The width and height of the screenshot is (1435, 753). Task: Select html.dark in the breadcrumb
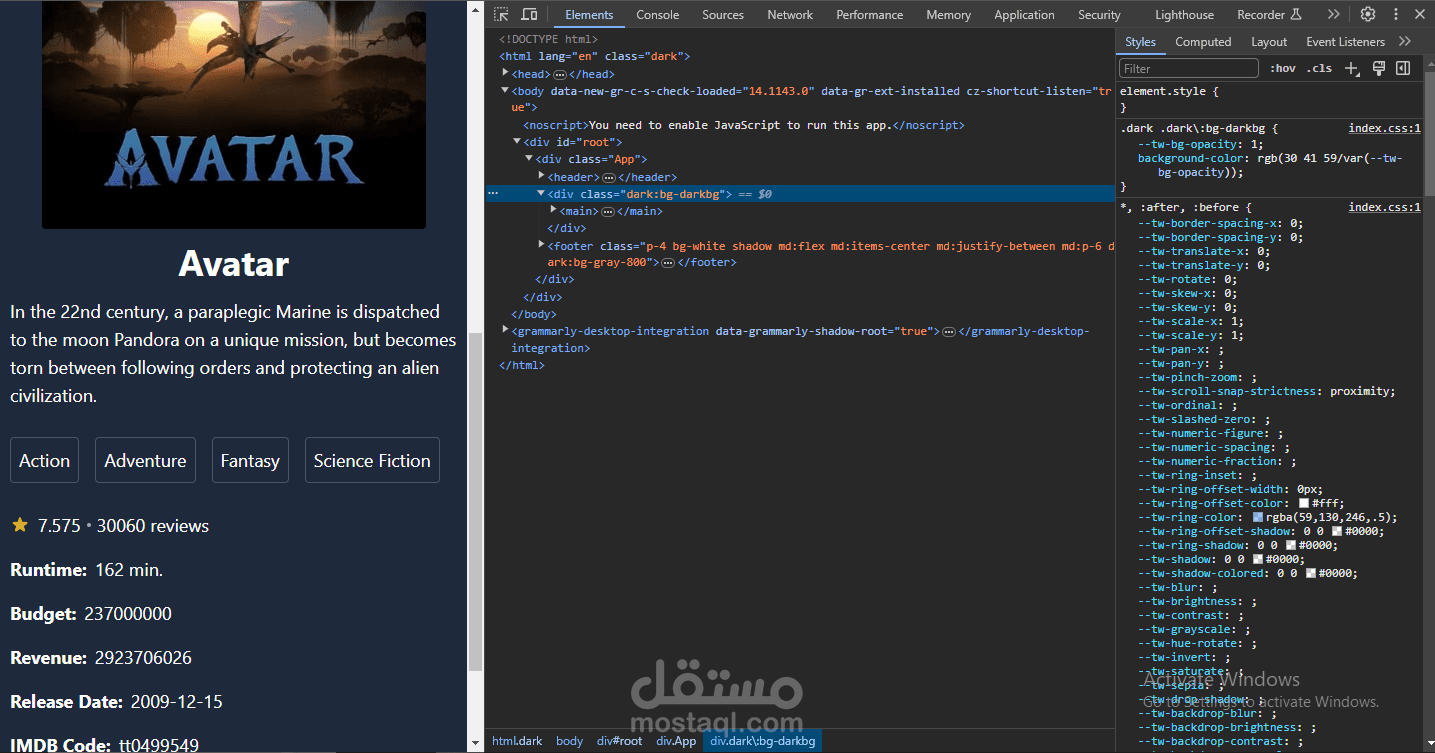(517, 741)
